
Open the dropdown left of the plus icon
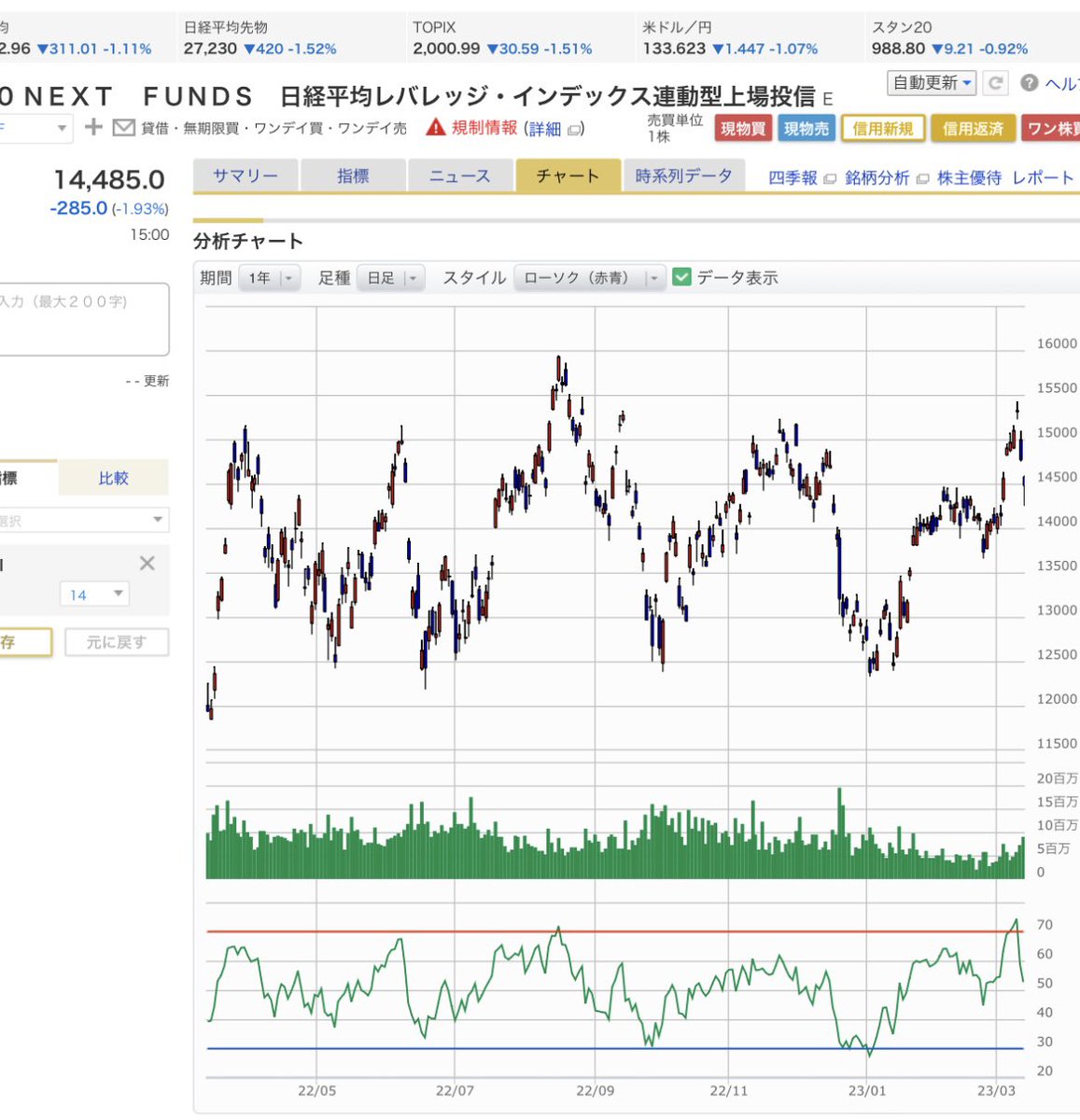[x=35, y=128]
